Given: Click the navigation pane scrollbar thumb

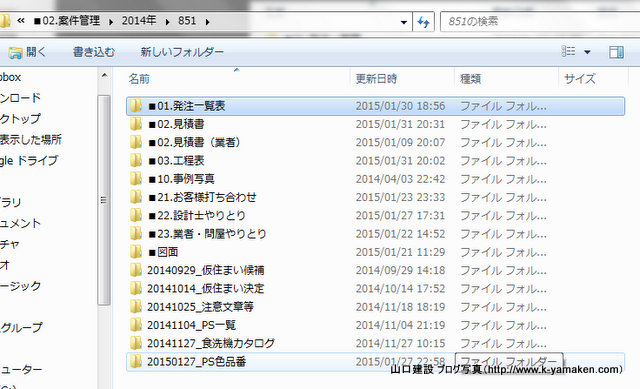Looking at the screenshot, I should [104, 200].
